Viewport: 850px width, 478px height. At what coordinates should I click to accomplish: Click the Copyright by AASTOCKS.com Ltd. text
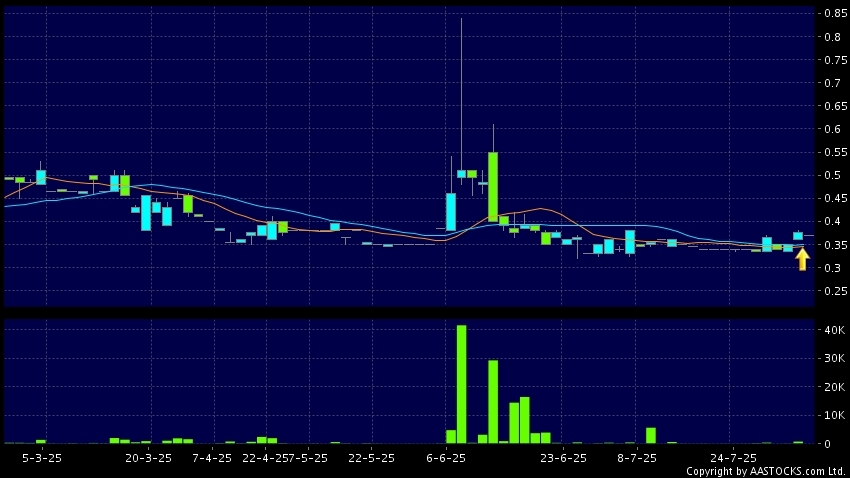point(766,471)
